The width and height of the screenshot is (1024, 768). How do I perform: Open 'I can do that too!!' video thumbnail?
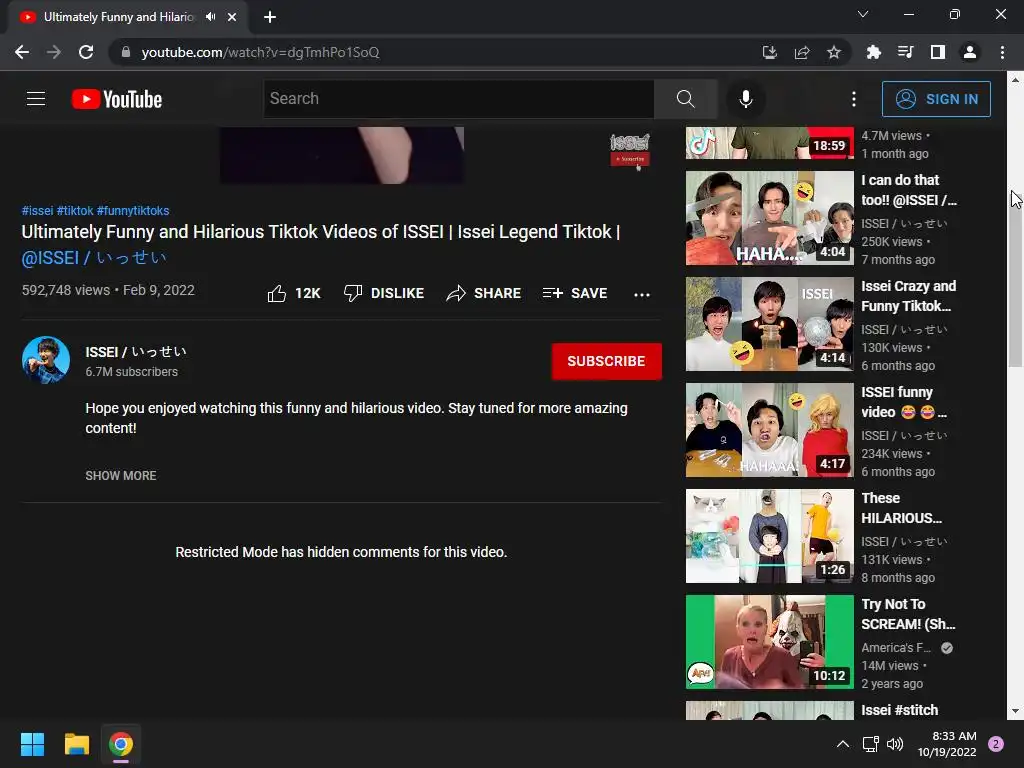(769, 218)
